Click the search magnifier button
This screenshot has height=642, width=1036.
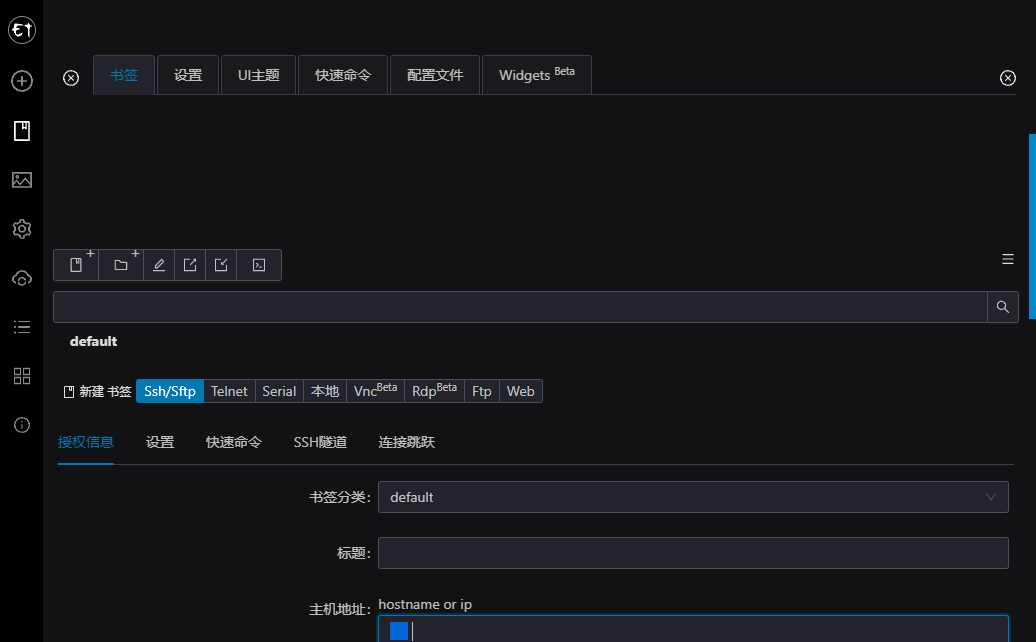click(1003, 307)
